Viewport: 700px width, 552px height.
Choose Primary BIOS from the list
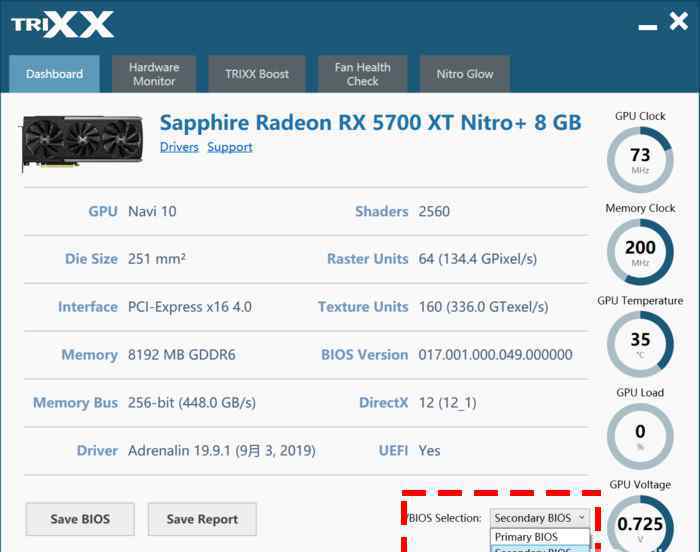540,537
